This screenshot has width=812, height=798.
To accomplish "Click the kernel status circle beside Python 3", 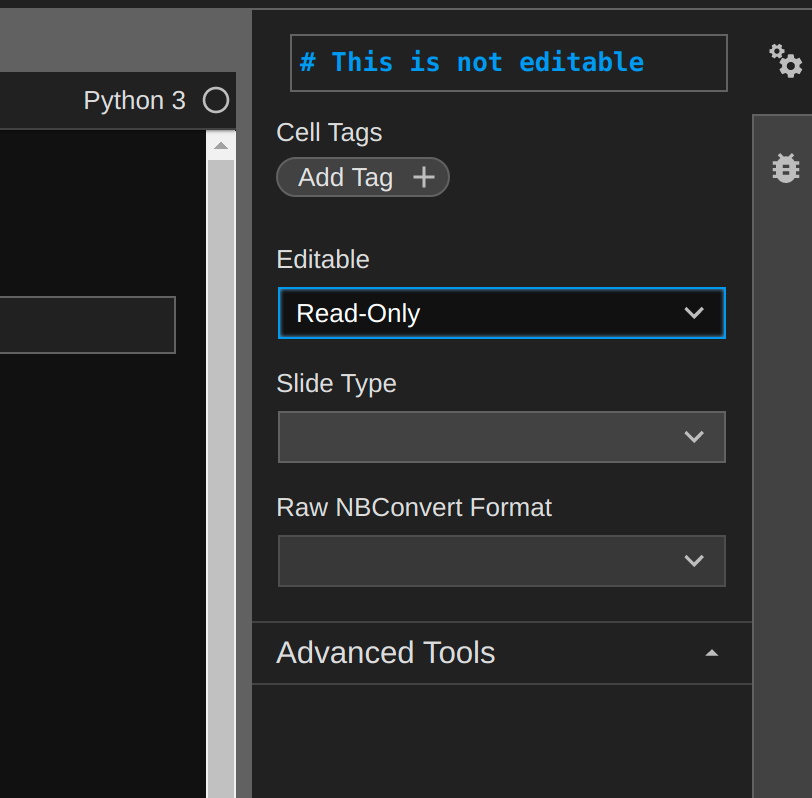I will [215, 100].
